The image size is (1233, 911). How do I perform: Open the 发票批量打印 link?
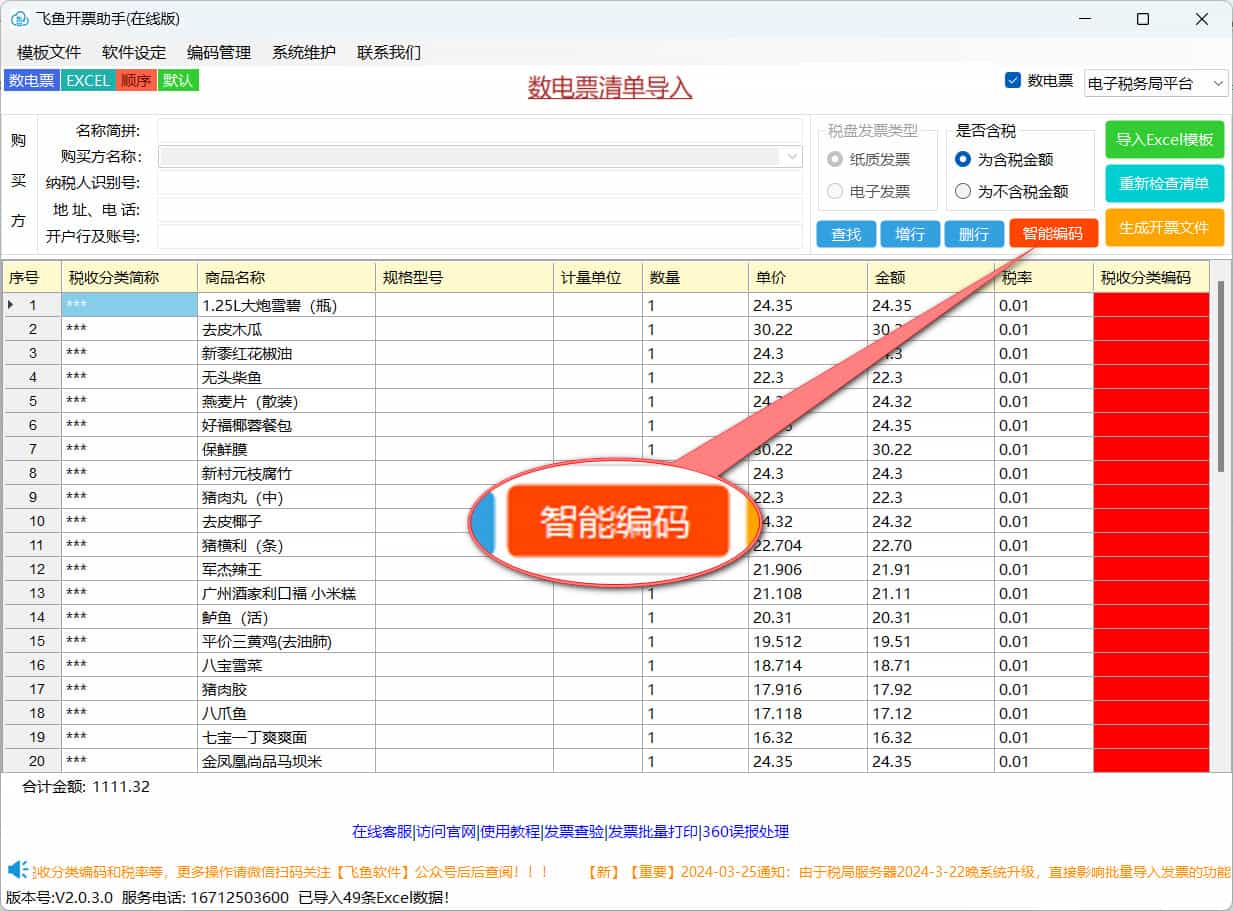click(x=653, y=831)
